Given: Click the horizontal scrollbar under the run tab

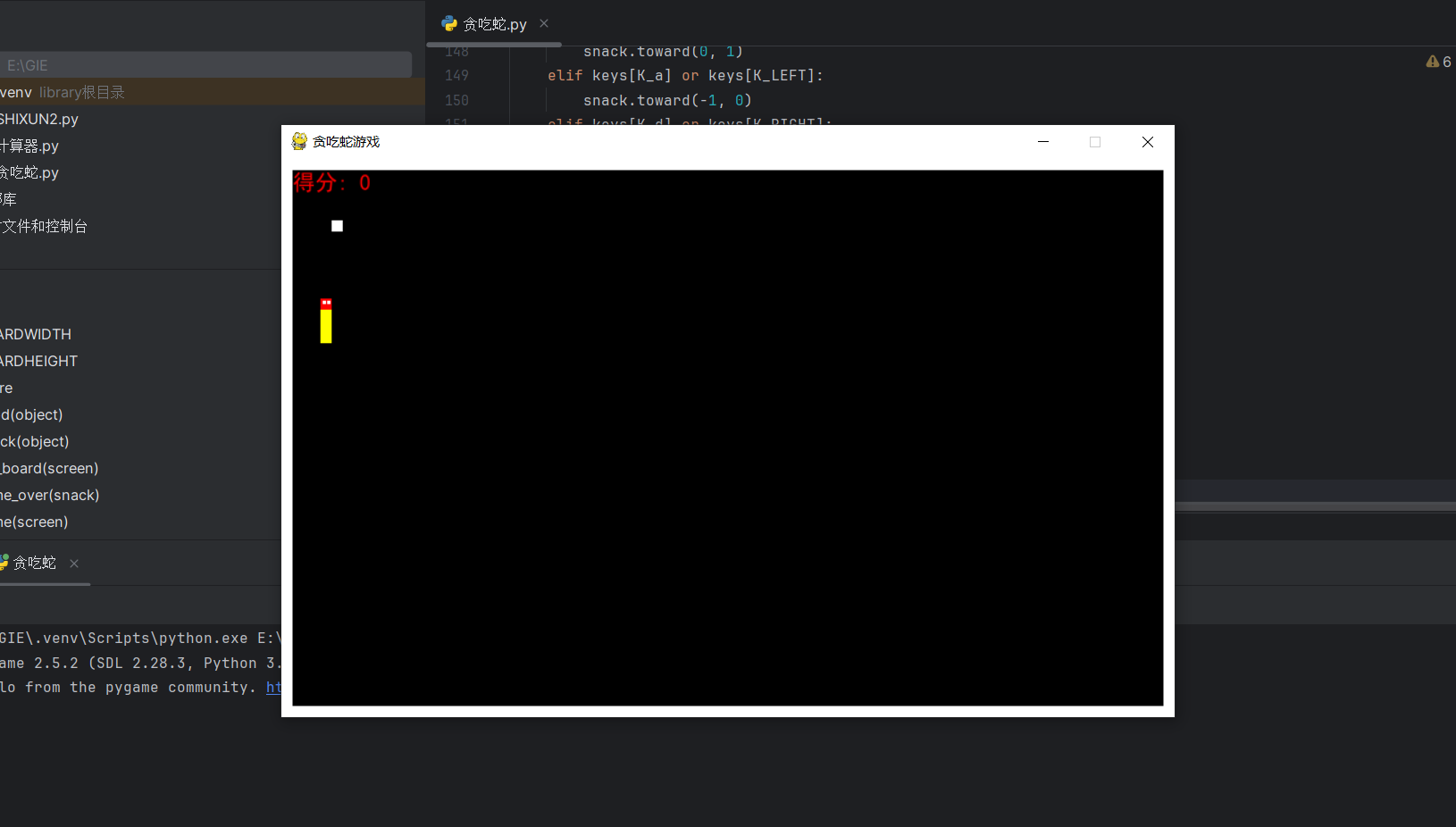Looking at the screenshot, I should coord(45,586).
